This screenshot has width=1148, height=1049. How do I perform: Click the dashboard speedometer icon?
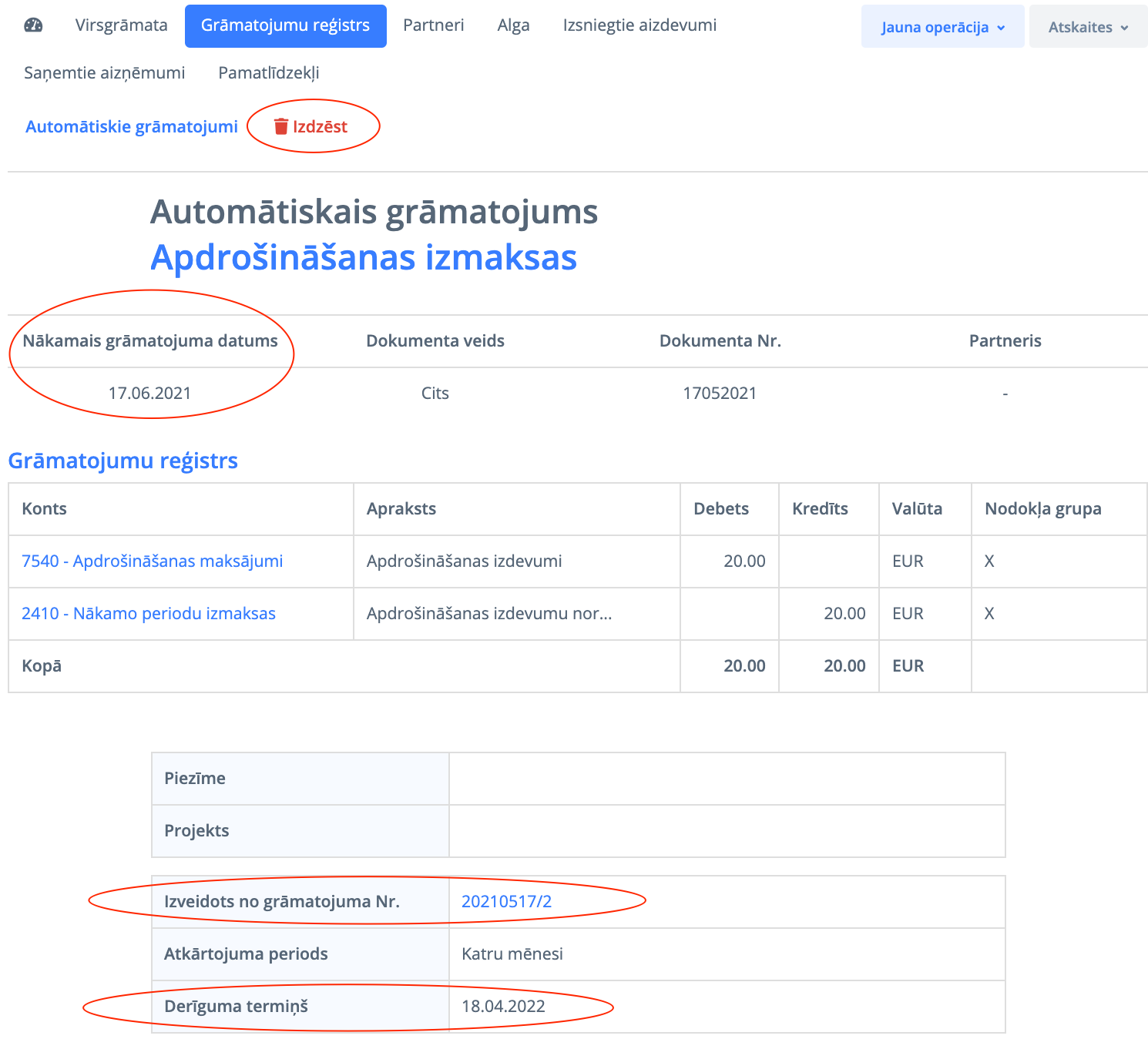[x=33, y=25]
